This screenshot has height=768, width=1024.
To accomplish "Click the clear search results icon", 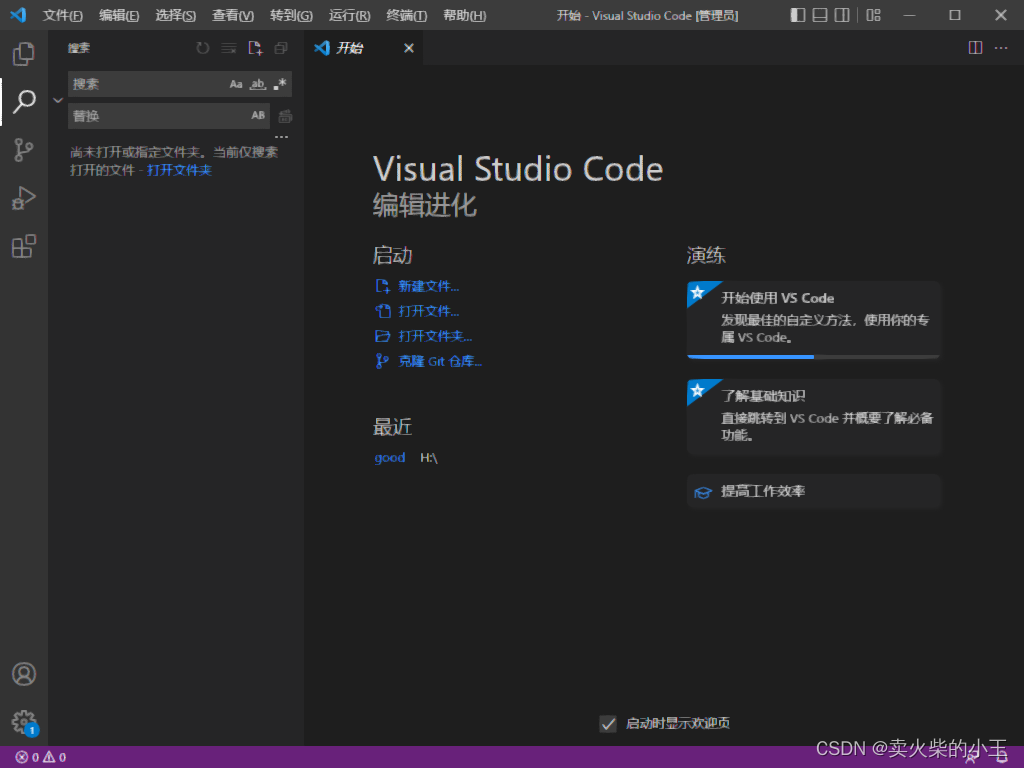I will click(229, 48).
